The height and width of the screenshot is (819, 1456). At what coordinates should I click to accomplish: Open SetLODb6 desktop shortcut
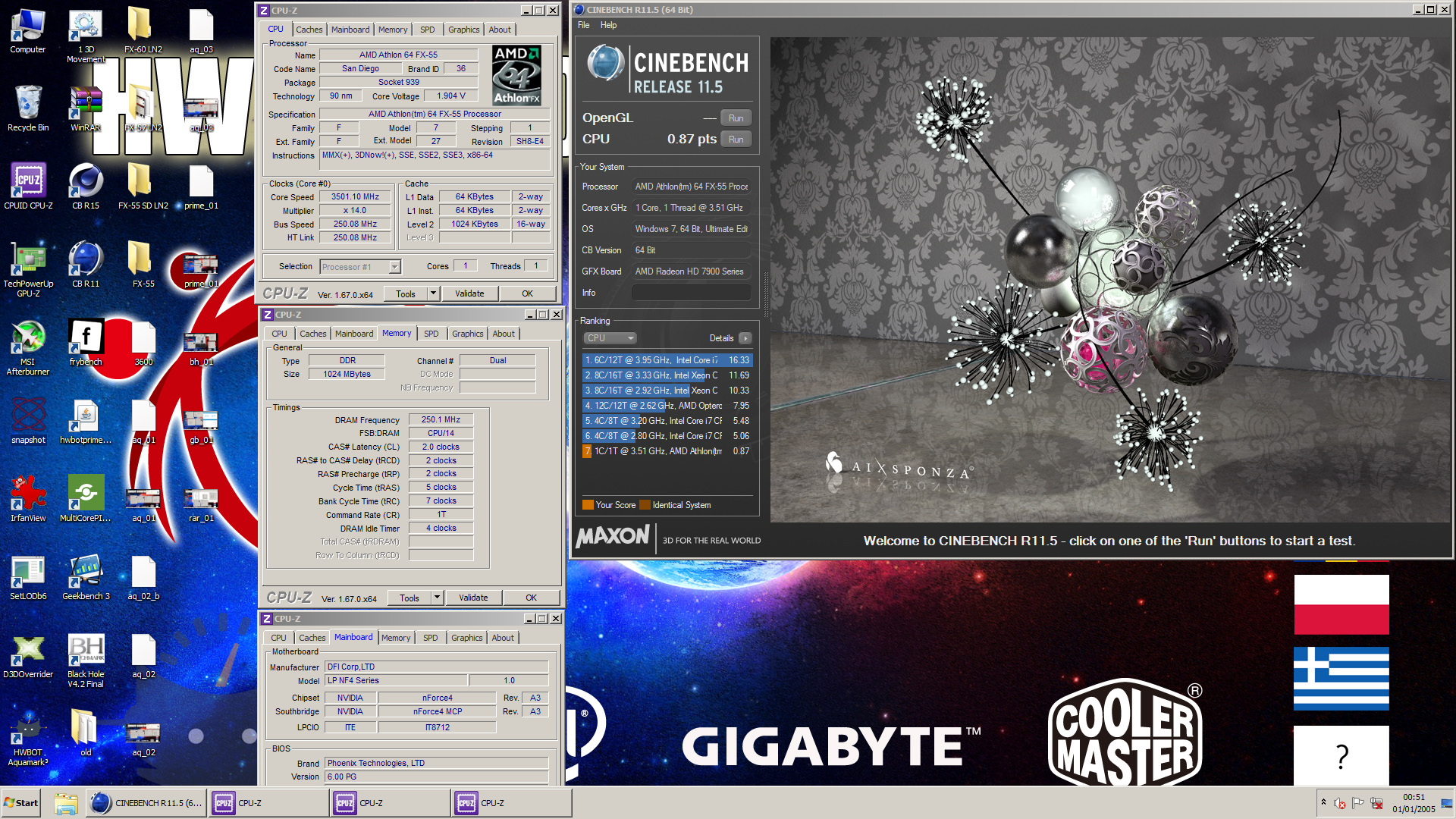pos(28,578)
